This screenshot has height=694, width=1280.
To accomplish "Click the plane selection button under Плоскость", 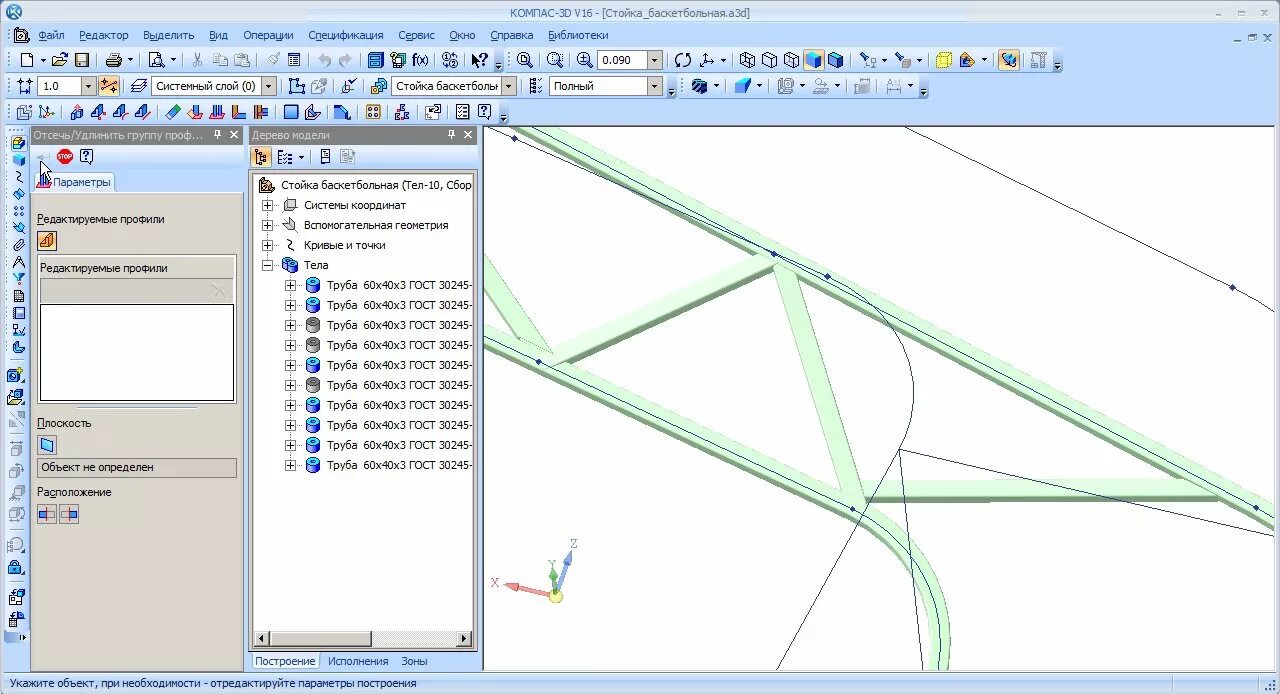I will coord(47,445).
